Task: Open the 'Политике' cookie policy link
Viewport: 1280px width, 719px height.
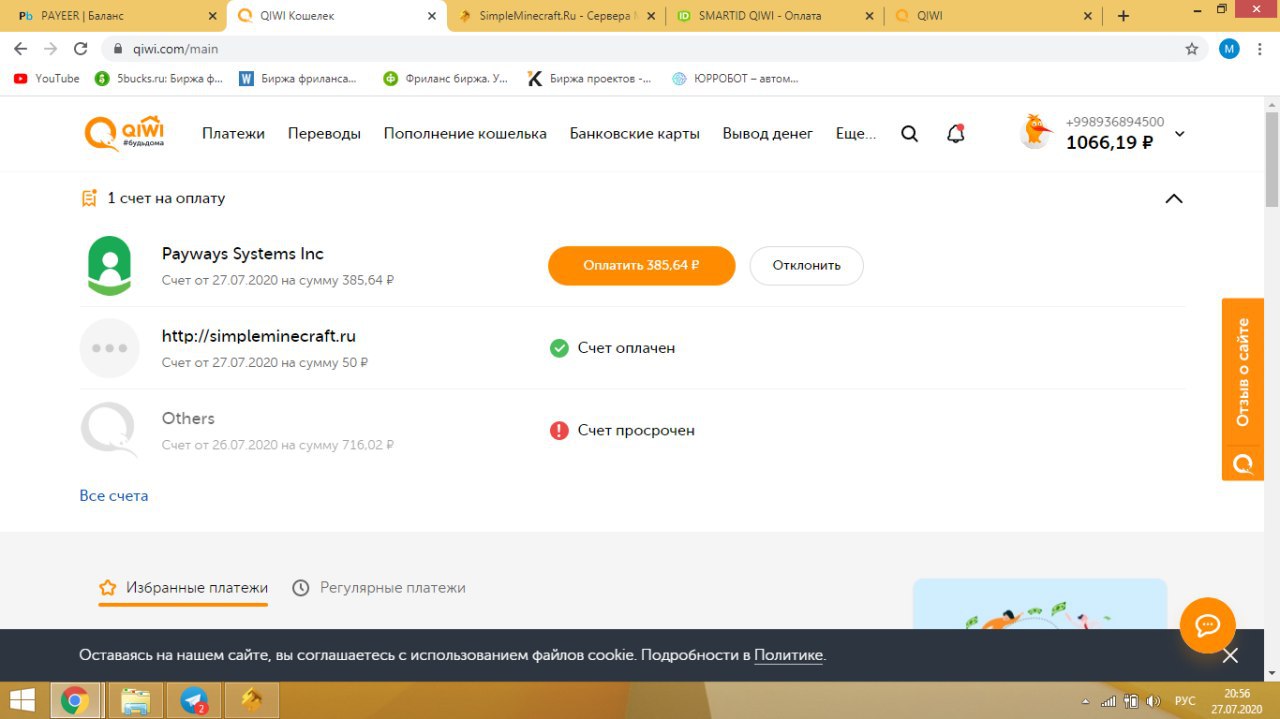Action: pyautogui.click(x=788, y=656)
